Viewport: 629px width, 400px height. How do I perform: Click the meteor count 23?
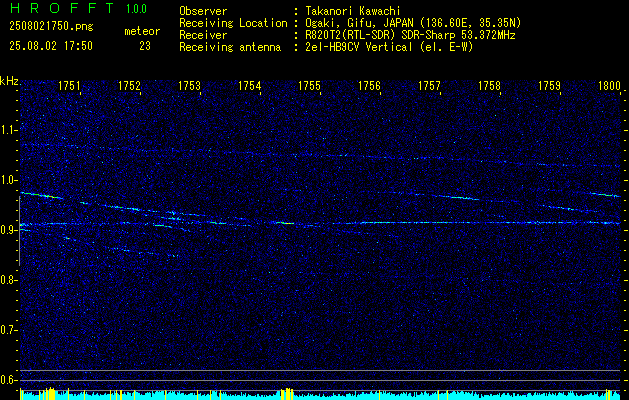145,46
